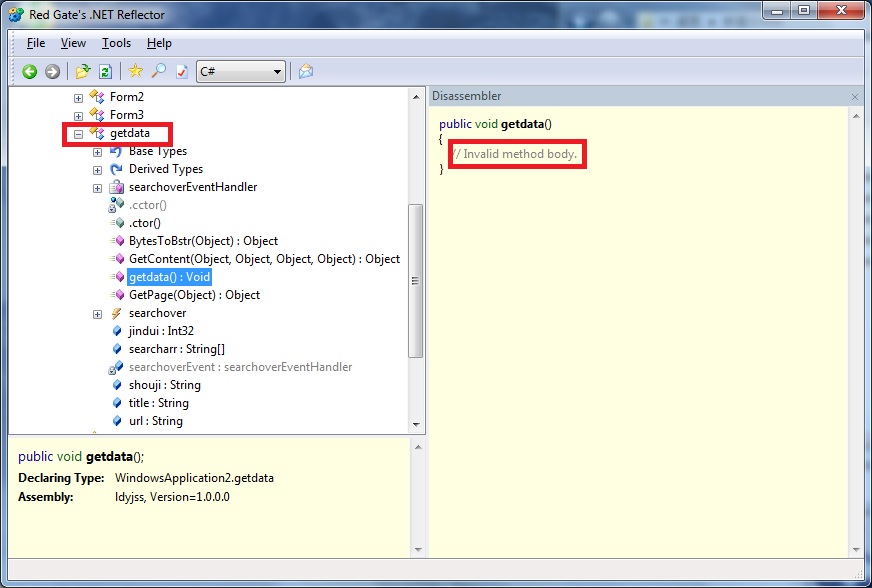Open the Tools menu
Viewport: 872px width, 588px height.
(116, 43)
